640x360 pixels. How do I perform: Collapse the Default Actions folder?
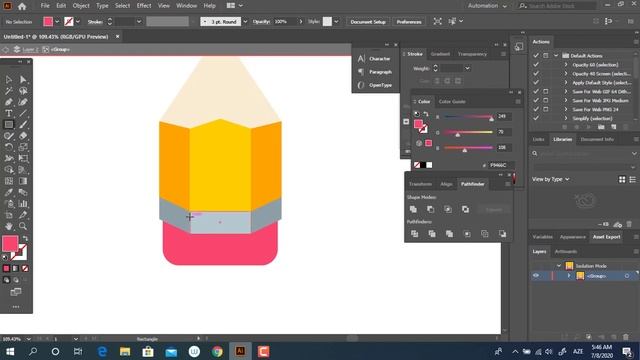tap(556, 56)
